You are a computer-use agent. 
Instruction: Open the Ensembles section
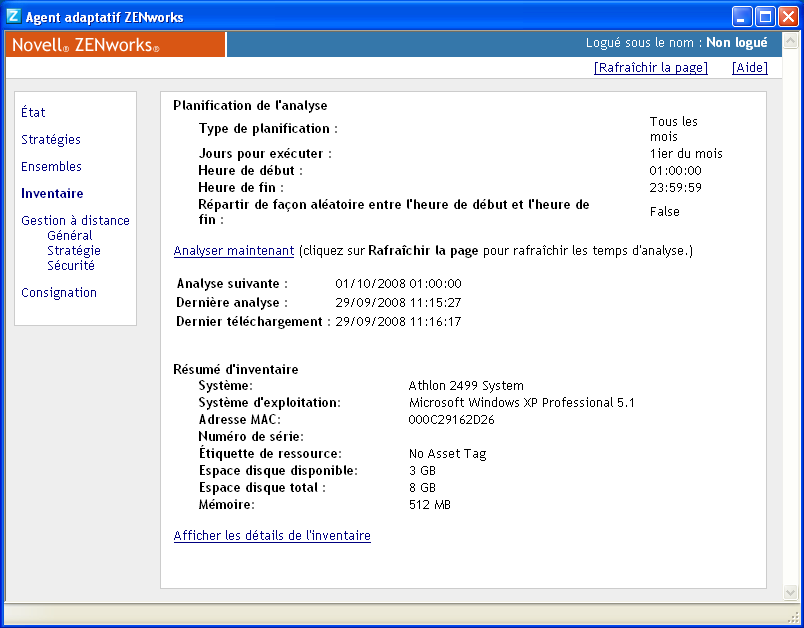[x=51, y=167]
